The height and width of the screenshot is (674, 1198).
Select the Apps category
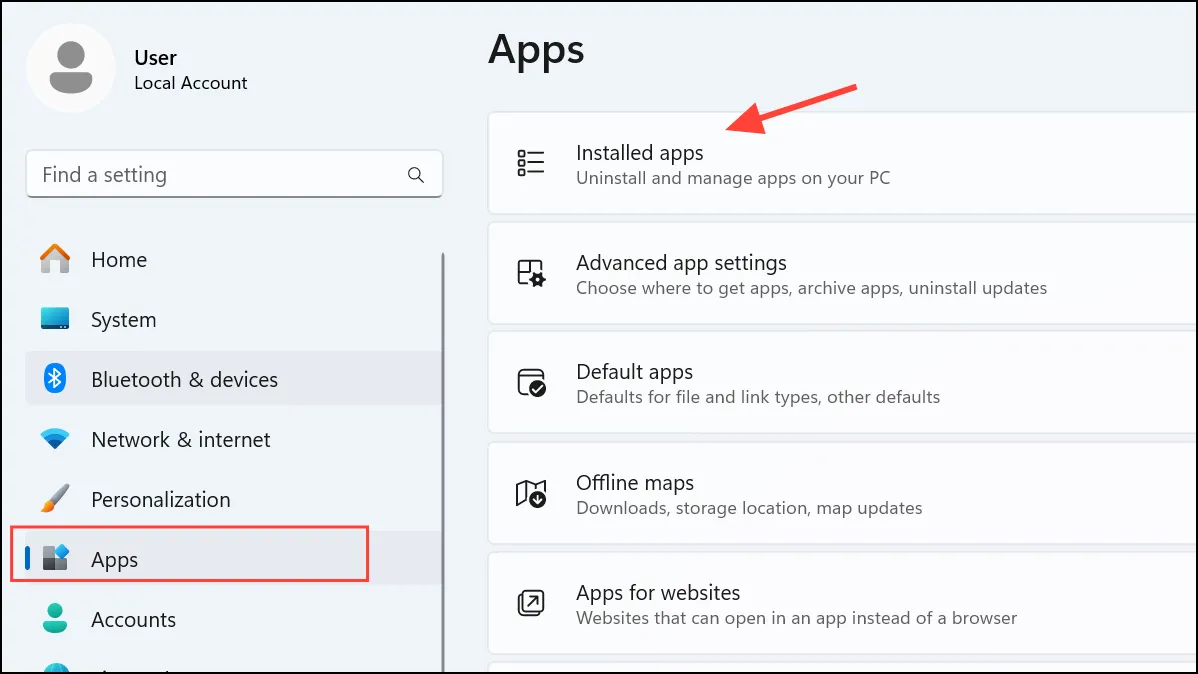235,558
